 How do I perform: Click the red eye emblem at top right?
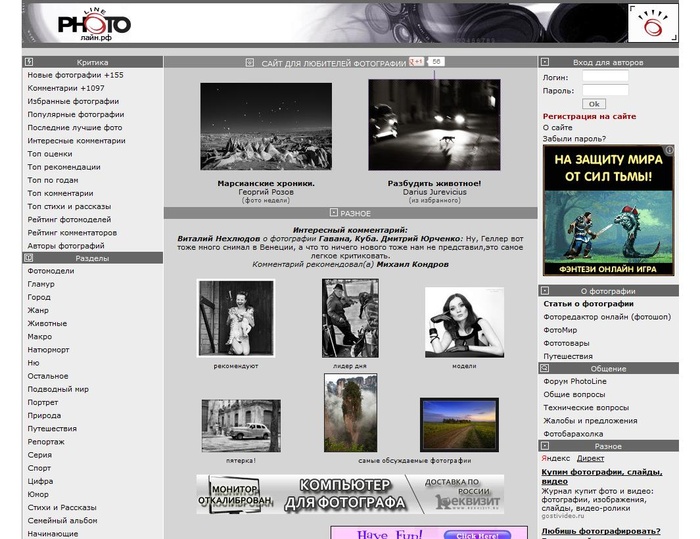tap(652, 23)
